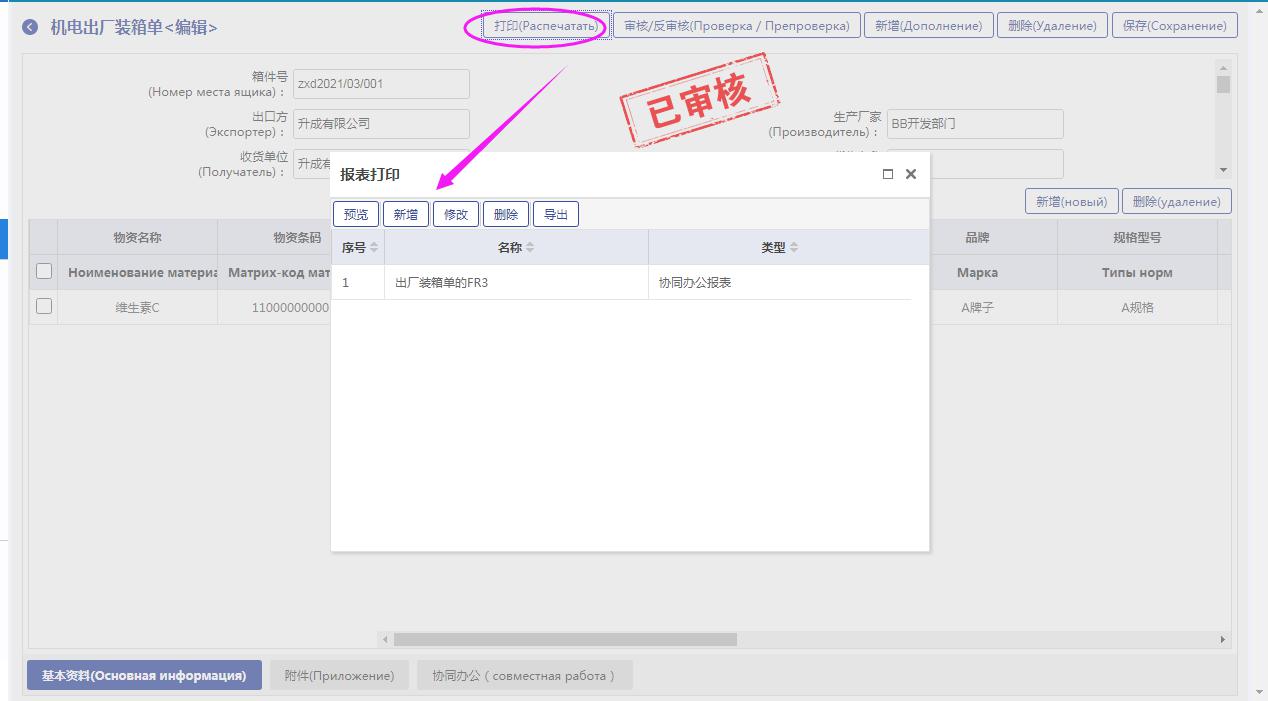1268x701 pixels.
Task: Click 导出 to export the report
Action: pyautogui.click(x=556, y=214)
